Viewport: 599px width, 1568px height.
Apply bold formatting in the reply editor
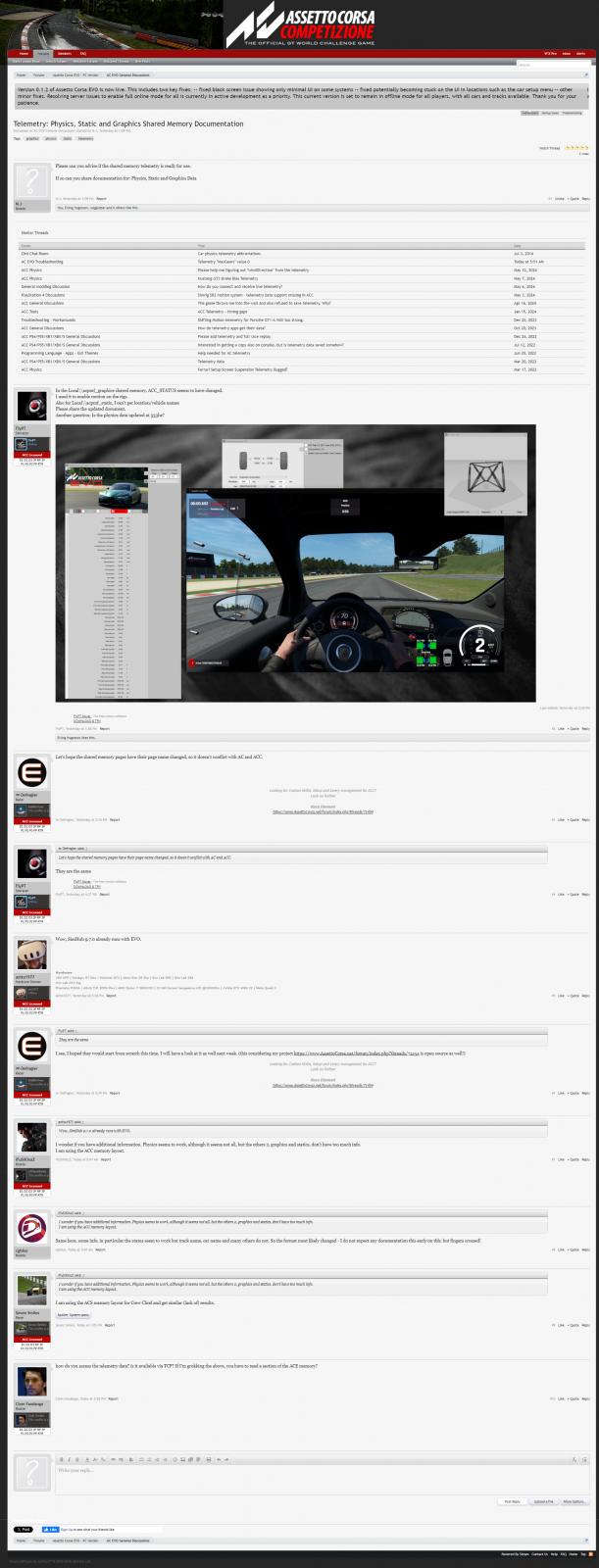[x=61, y=1459]
